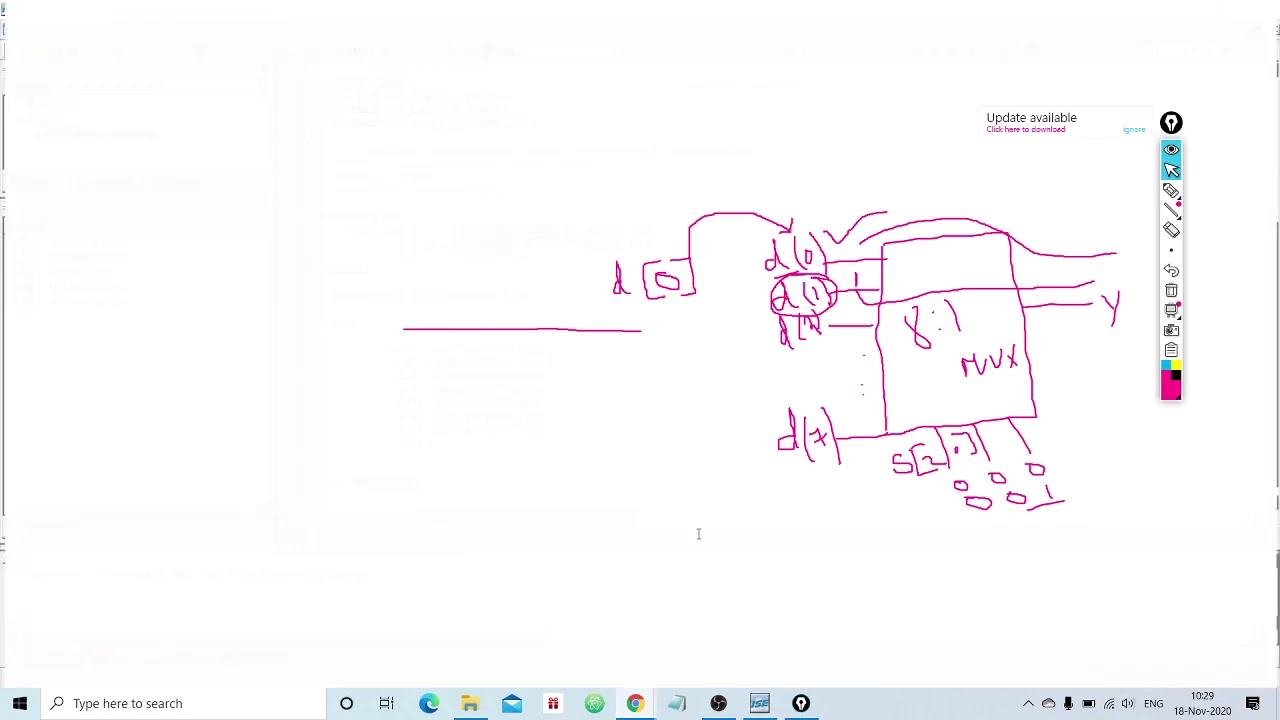Open the volume speaker tray icon
This screenshot has width=1280, height=720.
pos(1128,703)
